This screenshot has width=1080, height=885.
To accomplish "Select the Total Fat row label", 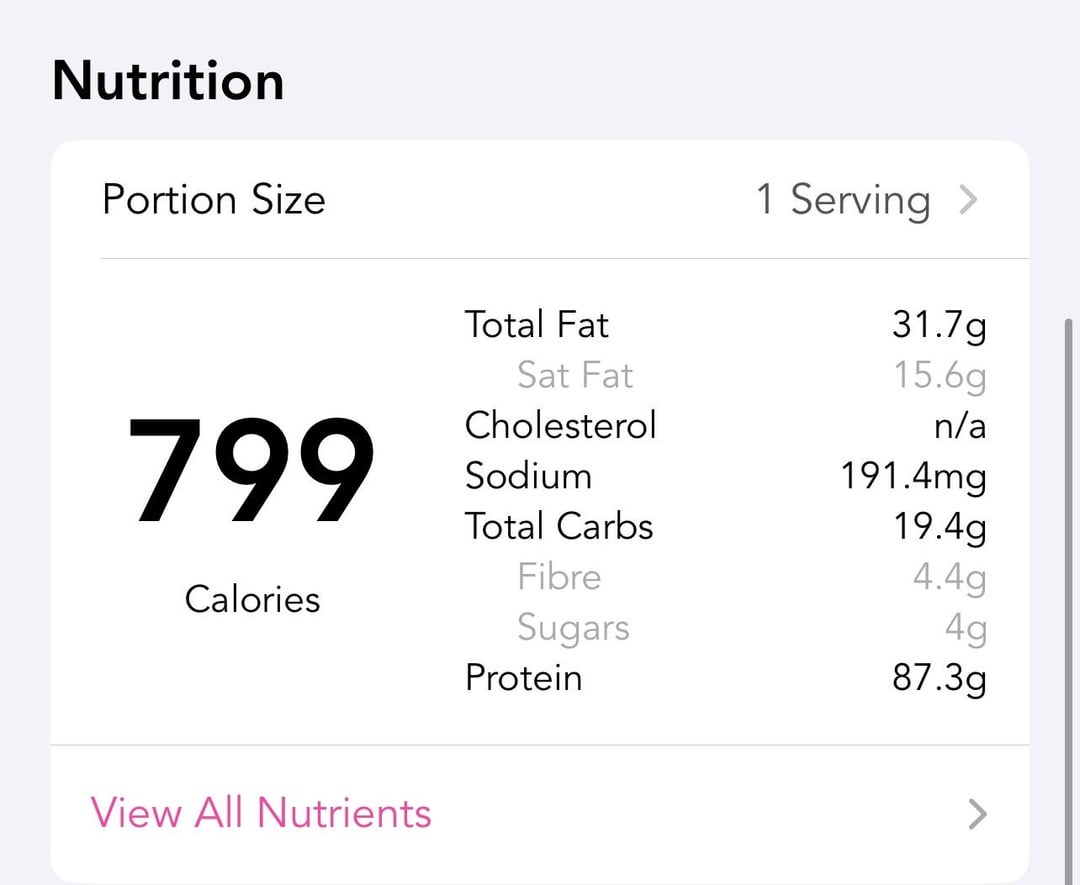I will pyautogui.click(x=536, y=325).
